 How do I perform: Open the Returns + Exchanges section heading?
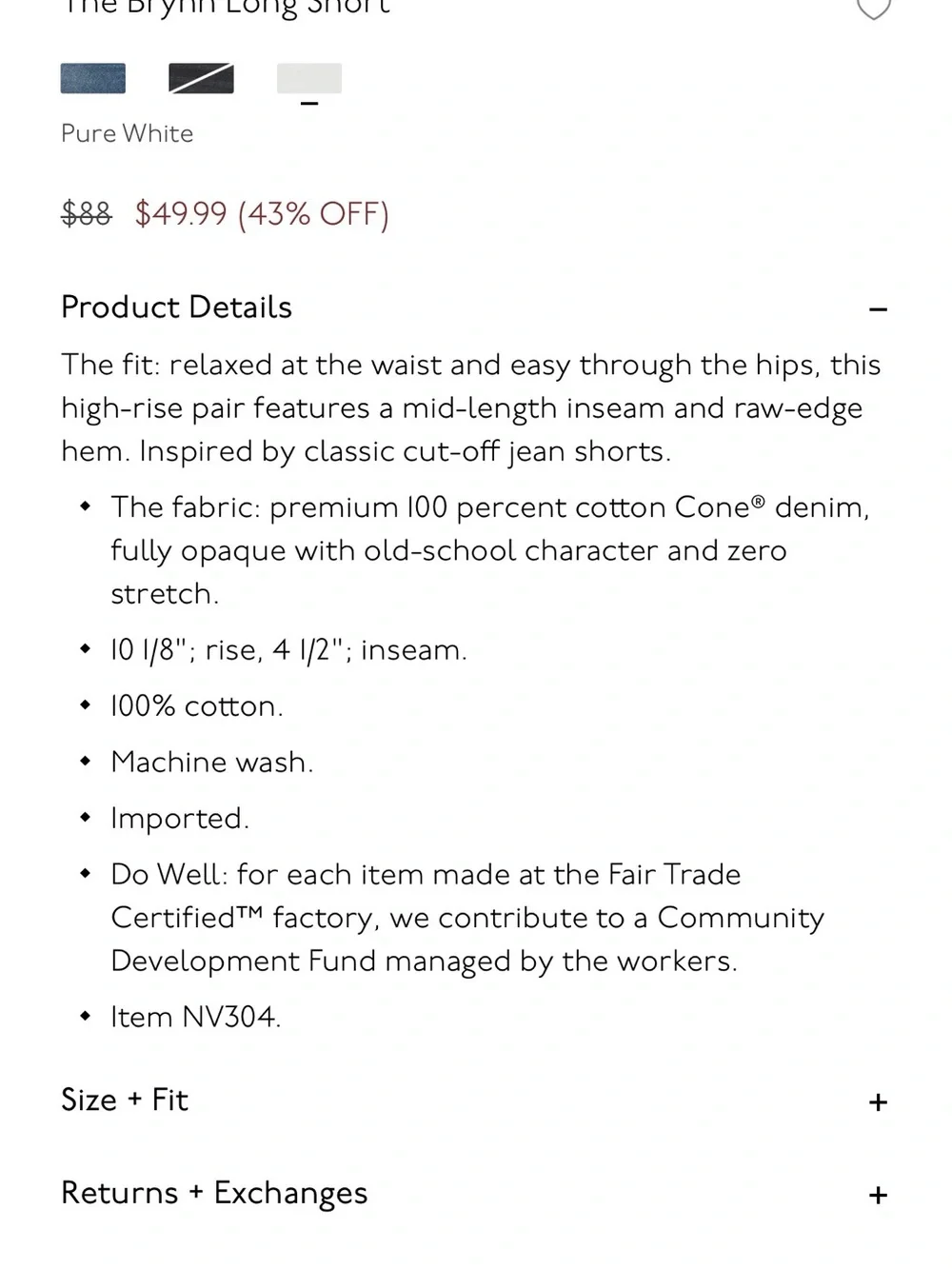pyautogui.click(x=214, y=1194)
